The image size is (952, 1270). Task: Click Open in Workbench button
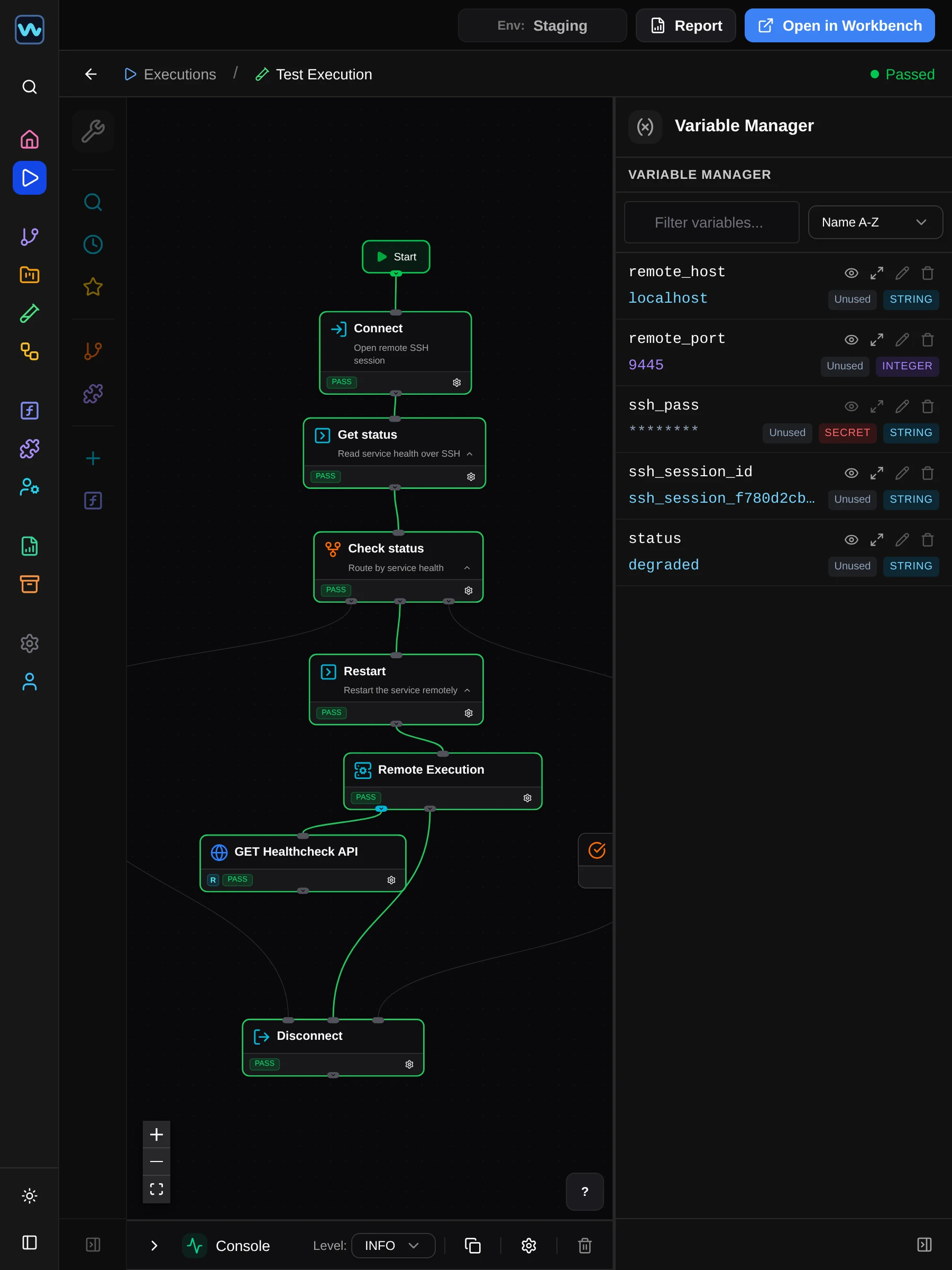839,25
